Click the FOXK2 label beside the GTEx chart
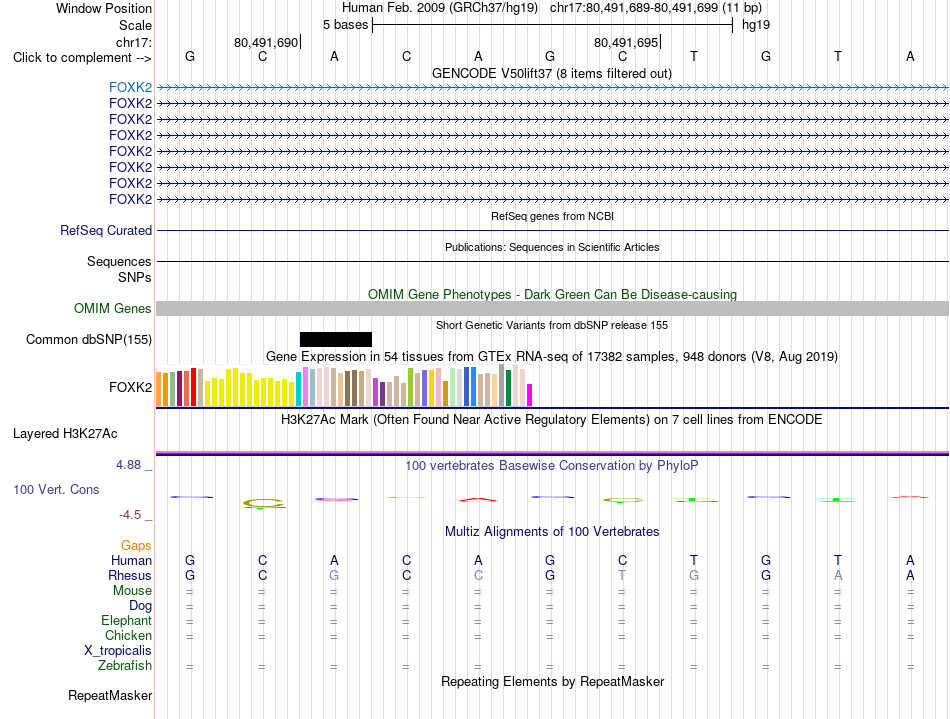Screen dimensions: 950x719 click(x=130, y=387)
